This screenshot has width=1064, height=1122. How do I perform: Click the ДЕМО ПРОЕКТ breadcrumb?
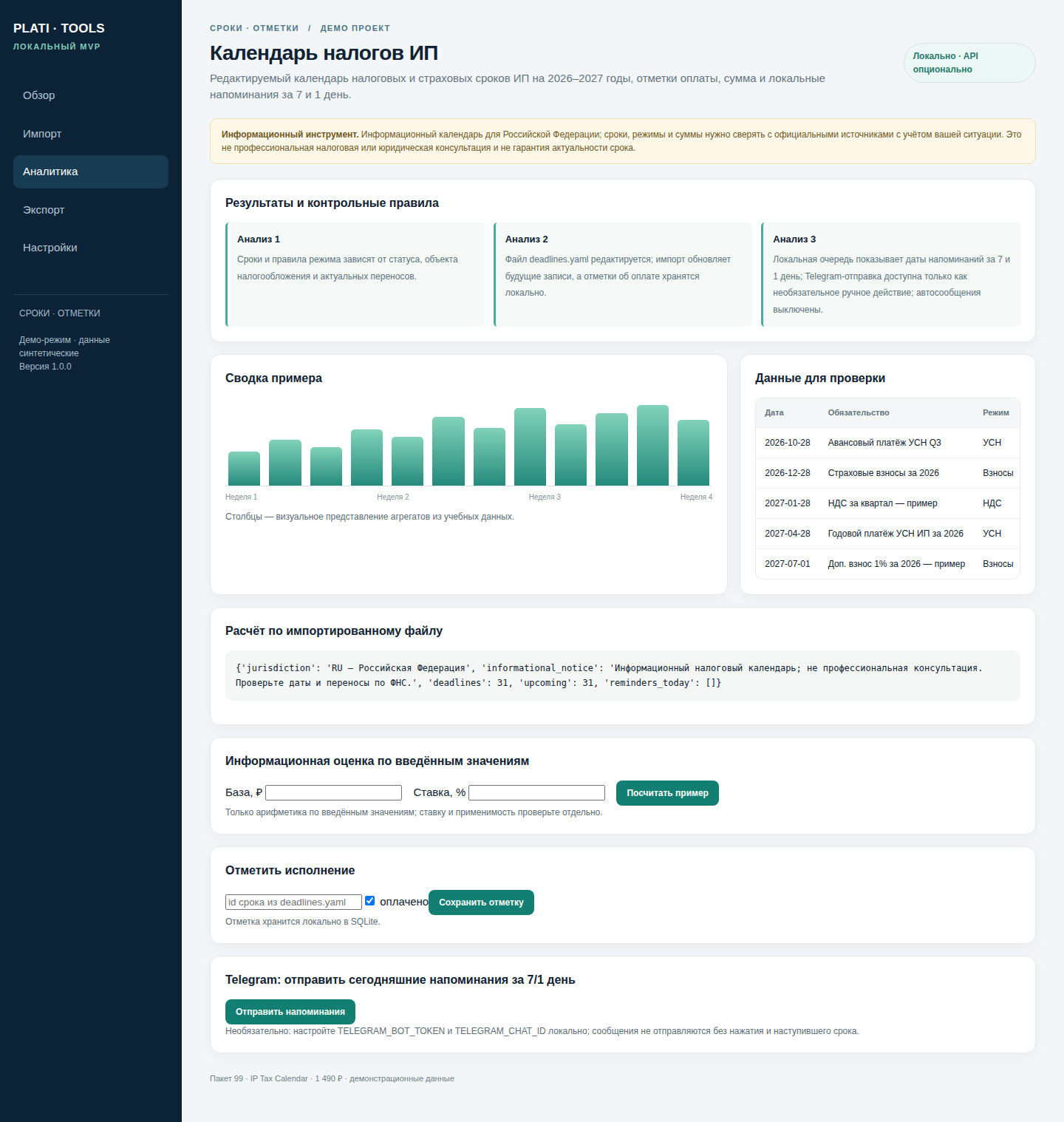[x=355, y=28]
